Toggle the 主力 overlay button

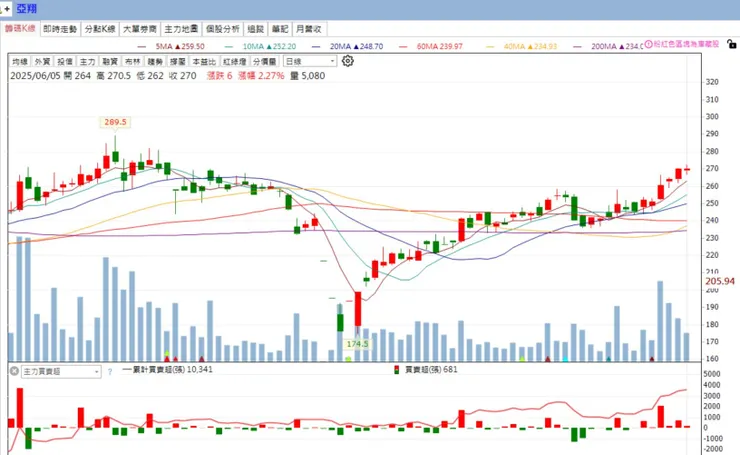click(x=87, y=61)
